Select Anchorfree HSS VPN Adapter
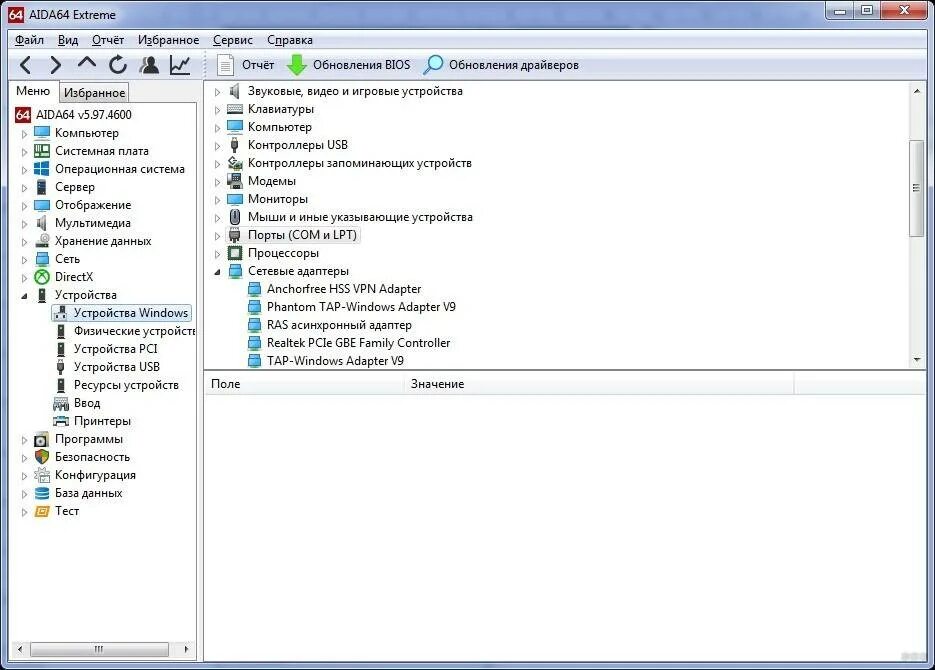This screenshot has height=670, width=935. (343, 289)
